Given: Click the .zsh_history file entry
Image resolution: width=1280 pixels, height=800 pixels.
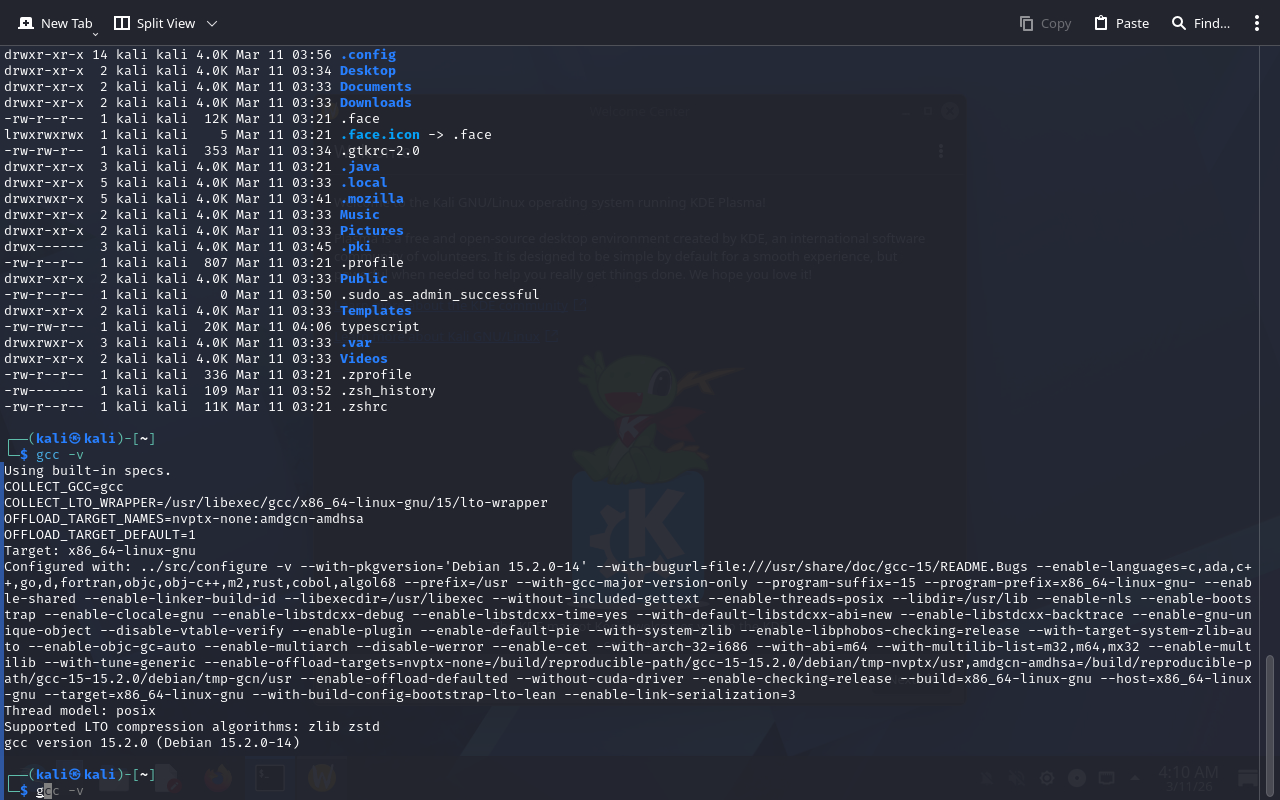Looking at the screenshot, I should 388,391.
